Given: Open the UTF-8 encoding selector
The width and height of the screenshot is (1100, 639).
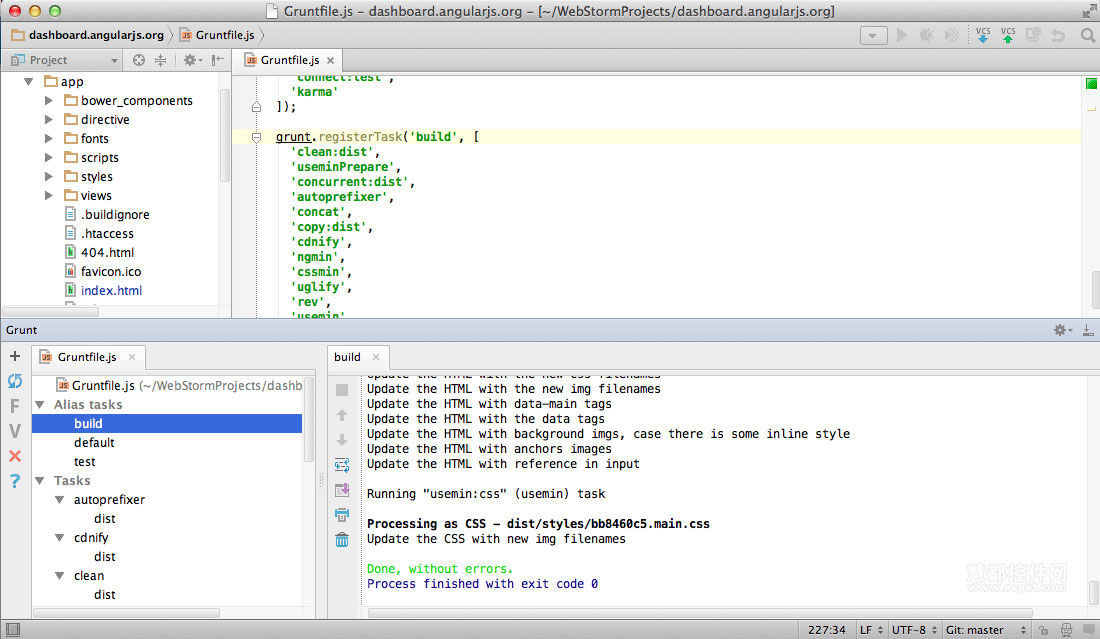Looking at the screenshot, I should click(x=914, y=630).
